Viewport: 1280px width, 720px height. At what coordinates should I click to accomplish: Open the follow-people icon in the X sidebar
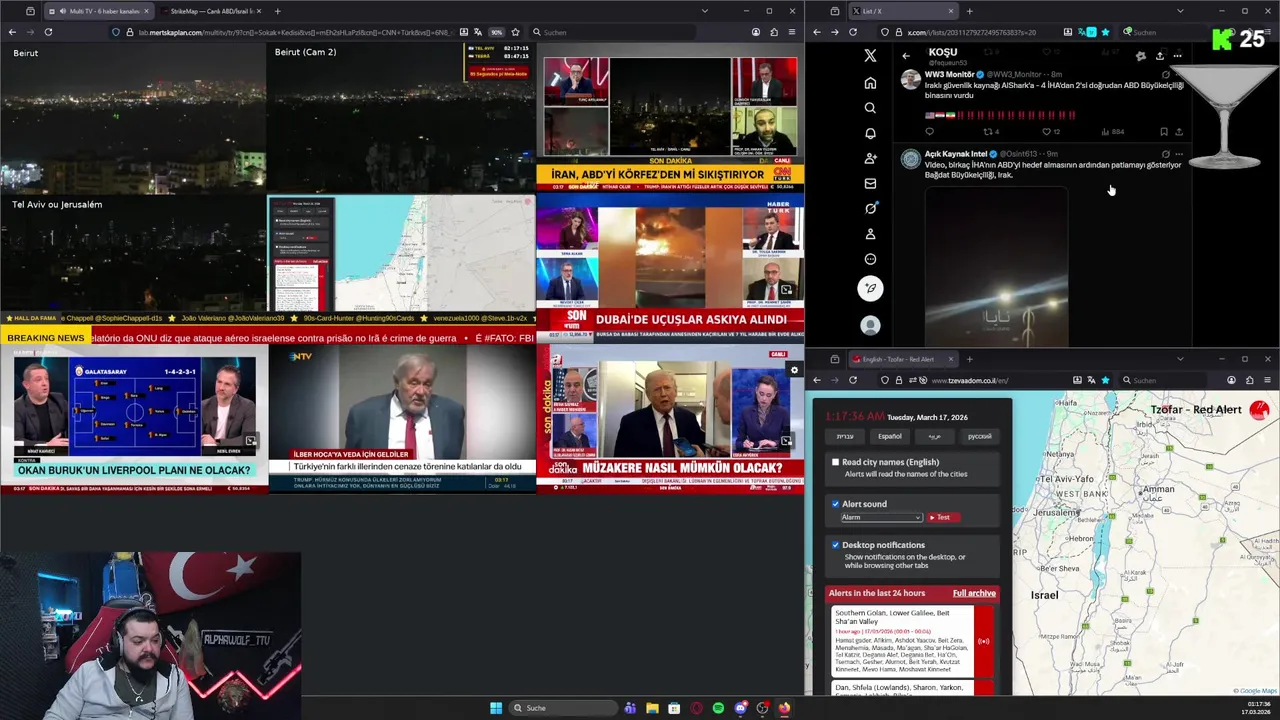click(x=870, y=158)
